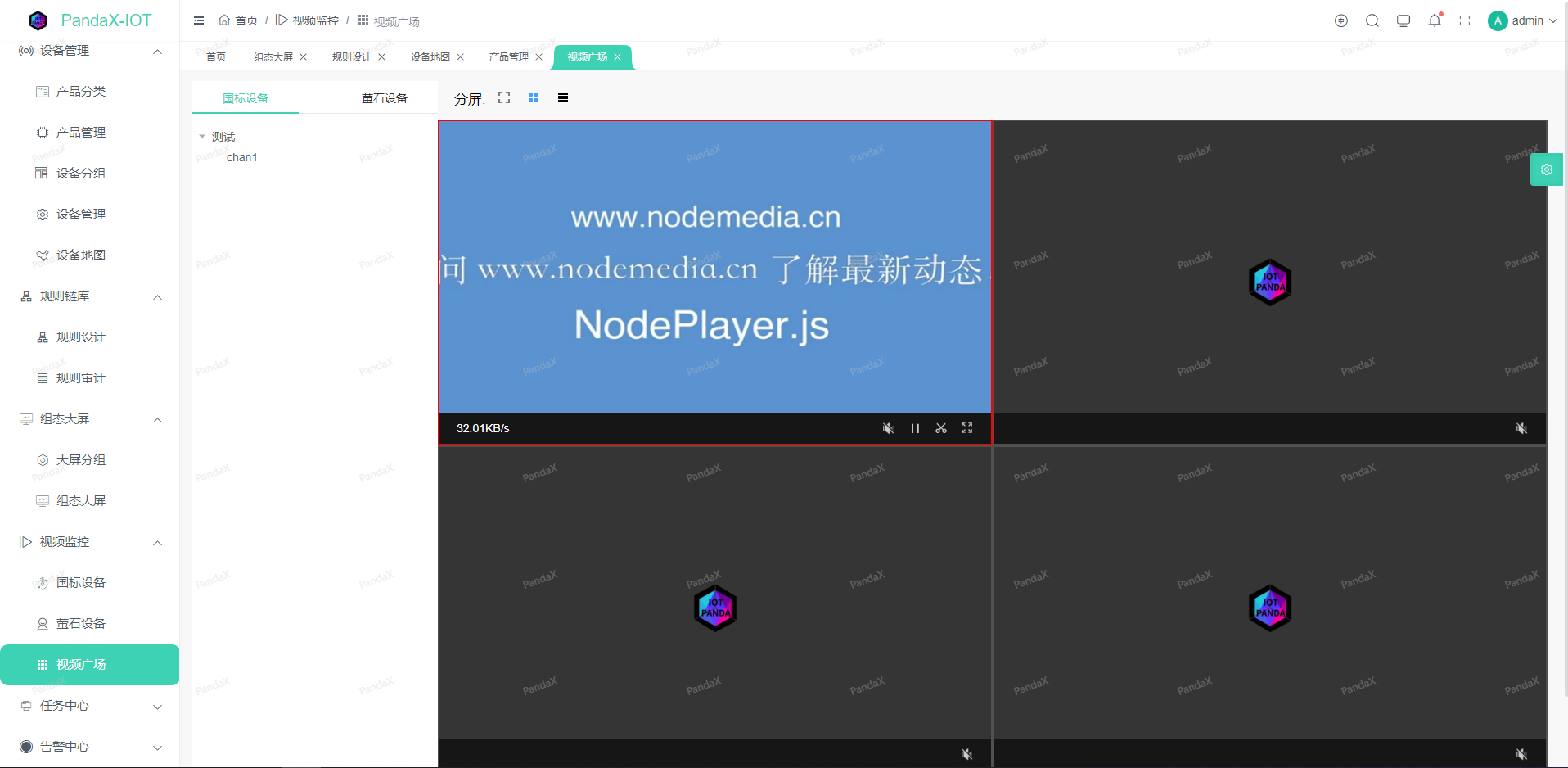The height and width of the screenshot is (768, 1568).
Task: Open 组态大屏 submenu item in sidebar
Action: pos(90,501)
